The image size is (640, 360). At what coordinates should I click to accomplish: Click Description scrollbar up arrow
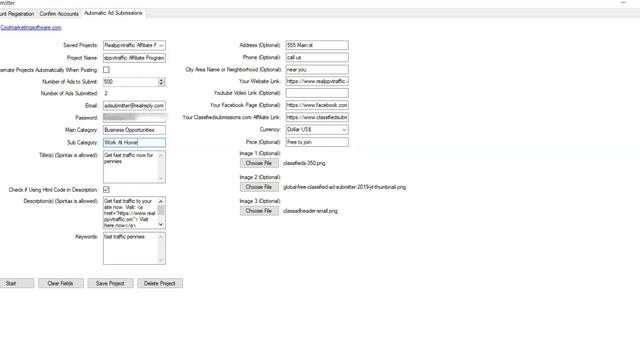[161, 201]
